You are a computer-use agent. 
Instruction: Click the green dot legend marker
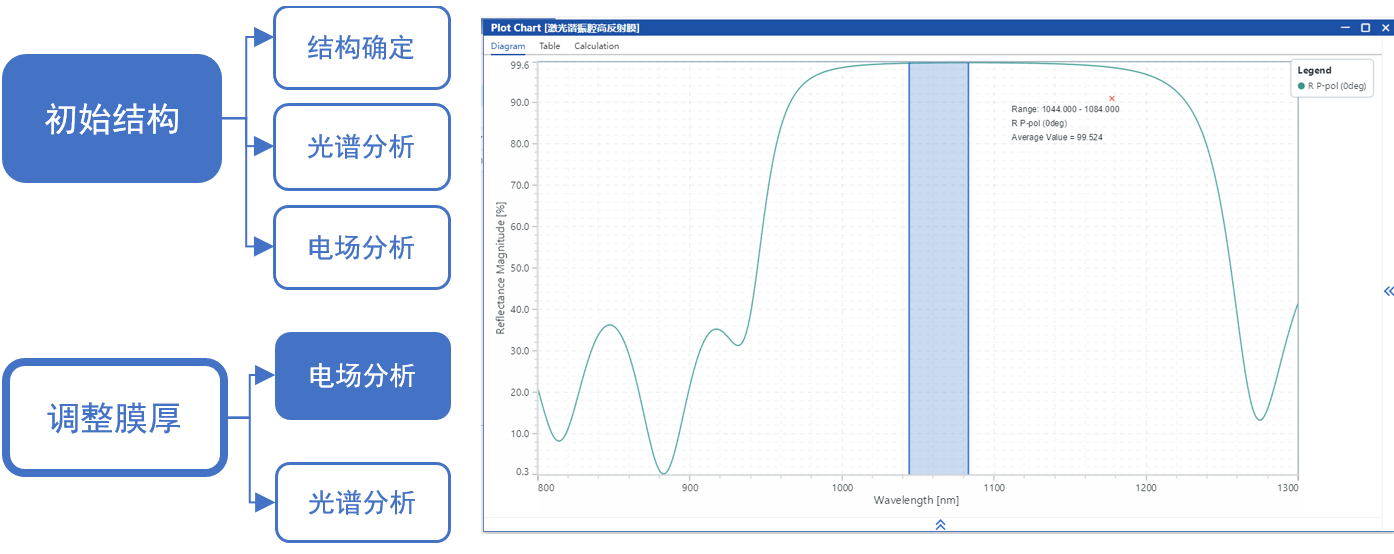coord(1301,86)
